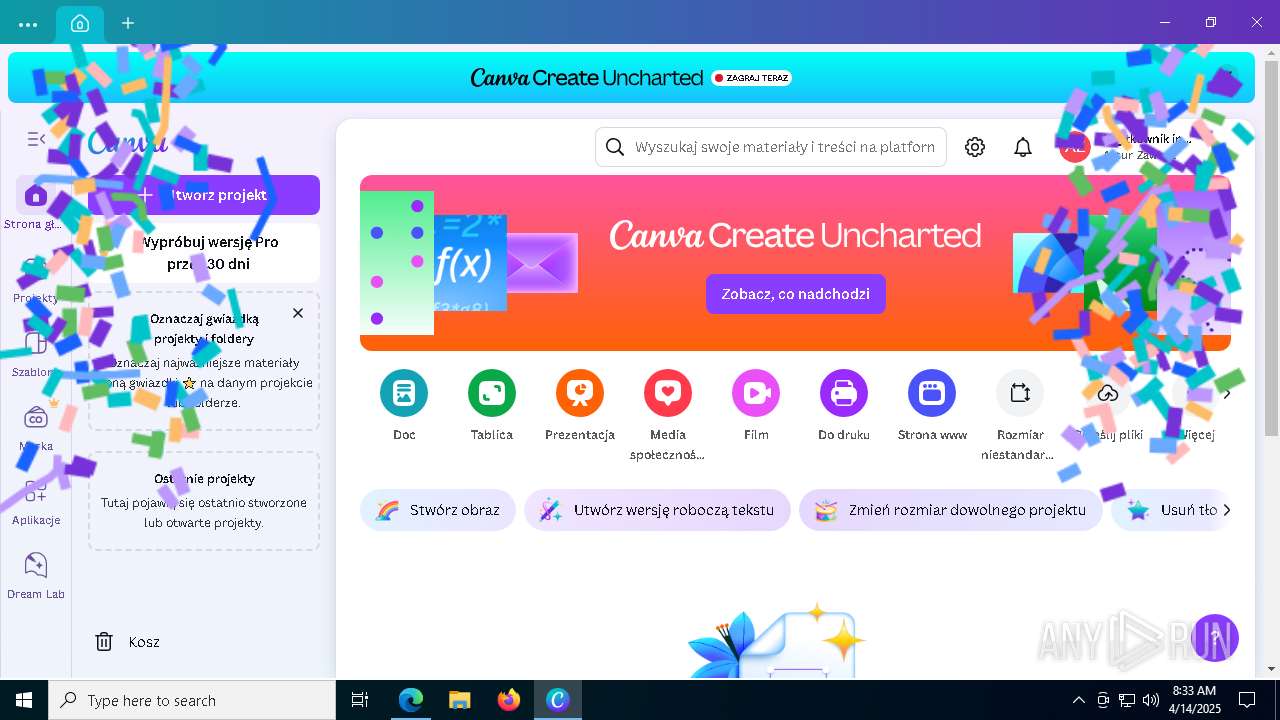1280x720 pixels.
Task: Focus the search materials input field
Action: pos(771,147)
